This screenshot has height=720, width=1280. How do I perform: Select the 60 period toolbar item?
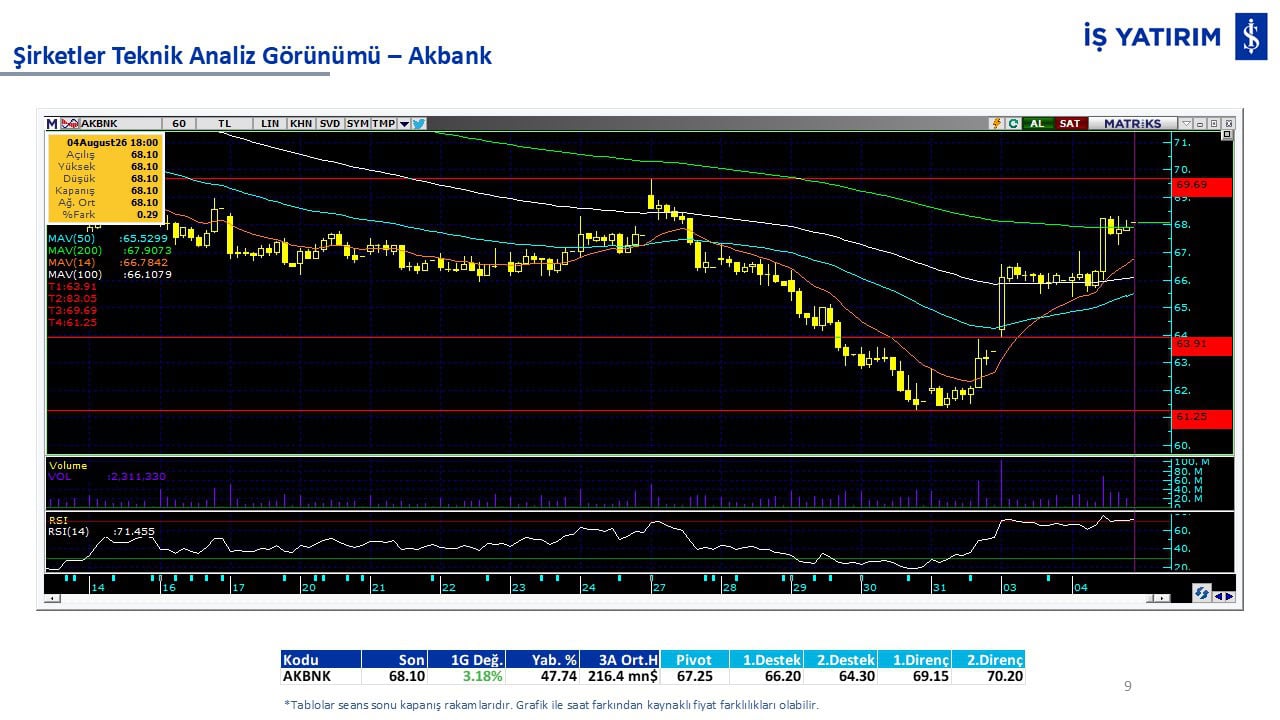click(179, 123)
